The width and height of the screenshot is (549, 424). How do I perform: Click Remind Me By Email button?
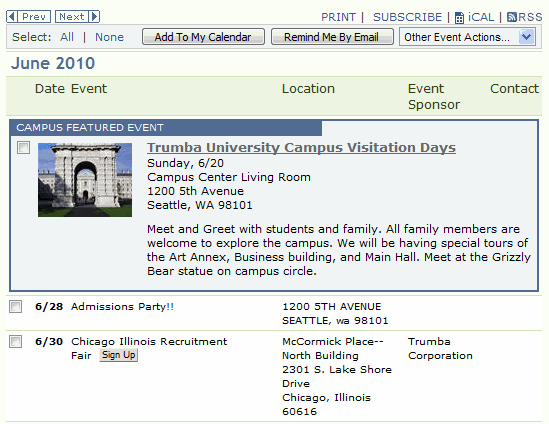[x=332, y=37]
